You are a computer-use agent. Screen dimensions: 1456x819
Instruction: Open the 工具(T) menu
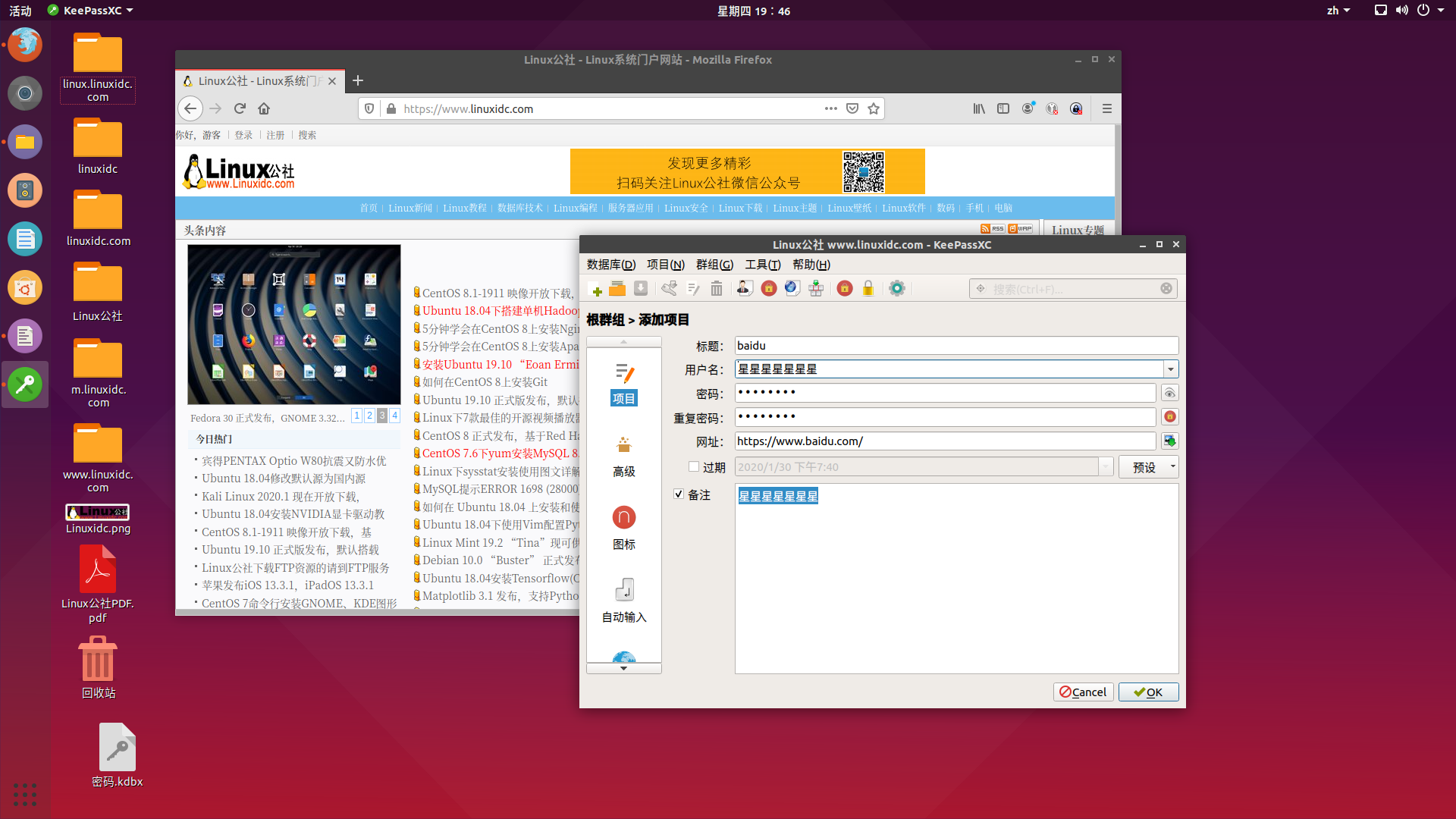[x=763, y=265]
